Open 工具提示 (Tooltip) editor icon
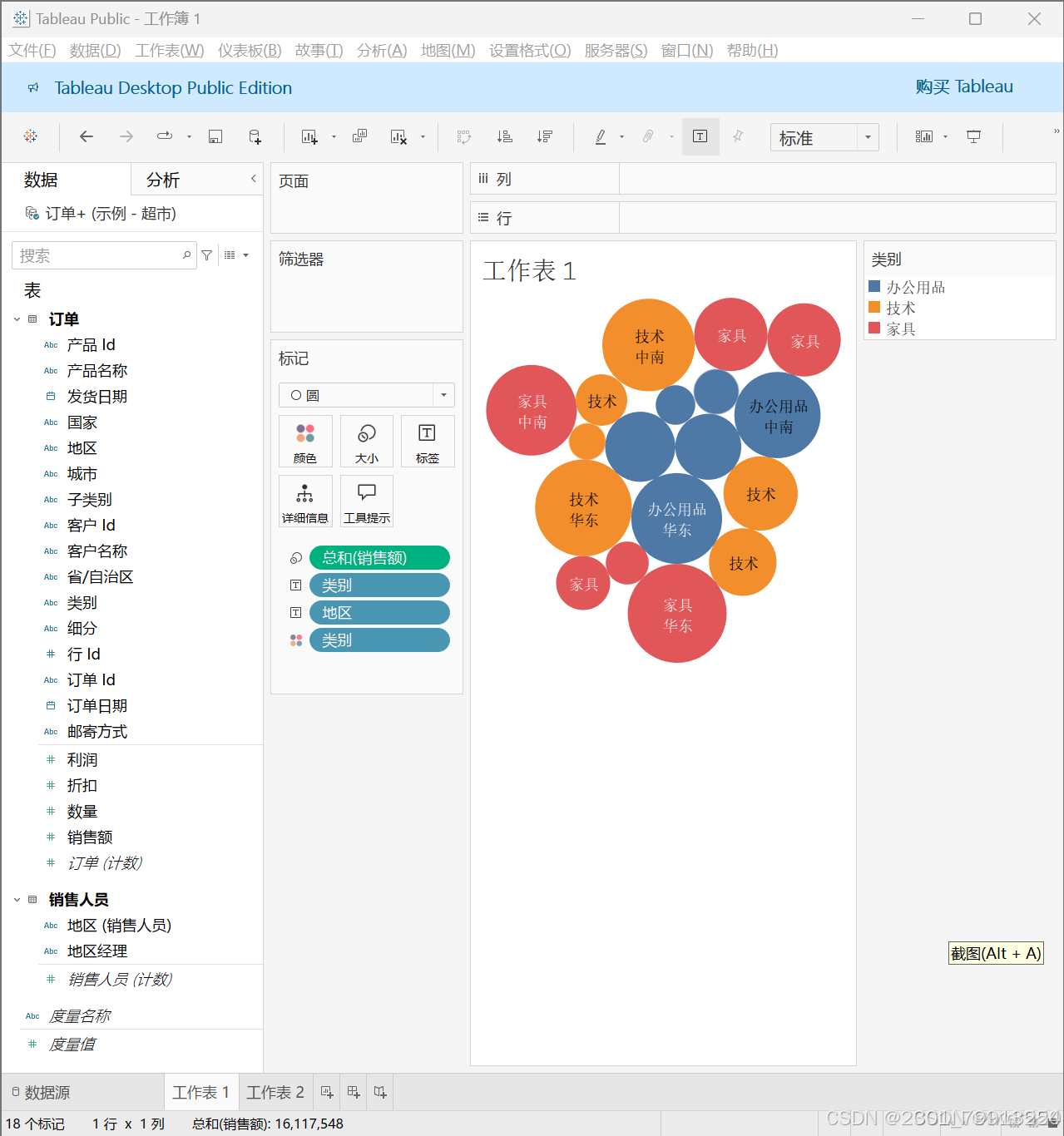Viewport: 1064px width, 1136px height. click(366, 501)
